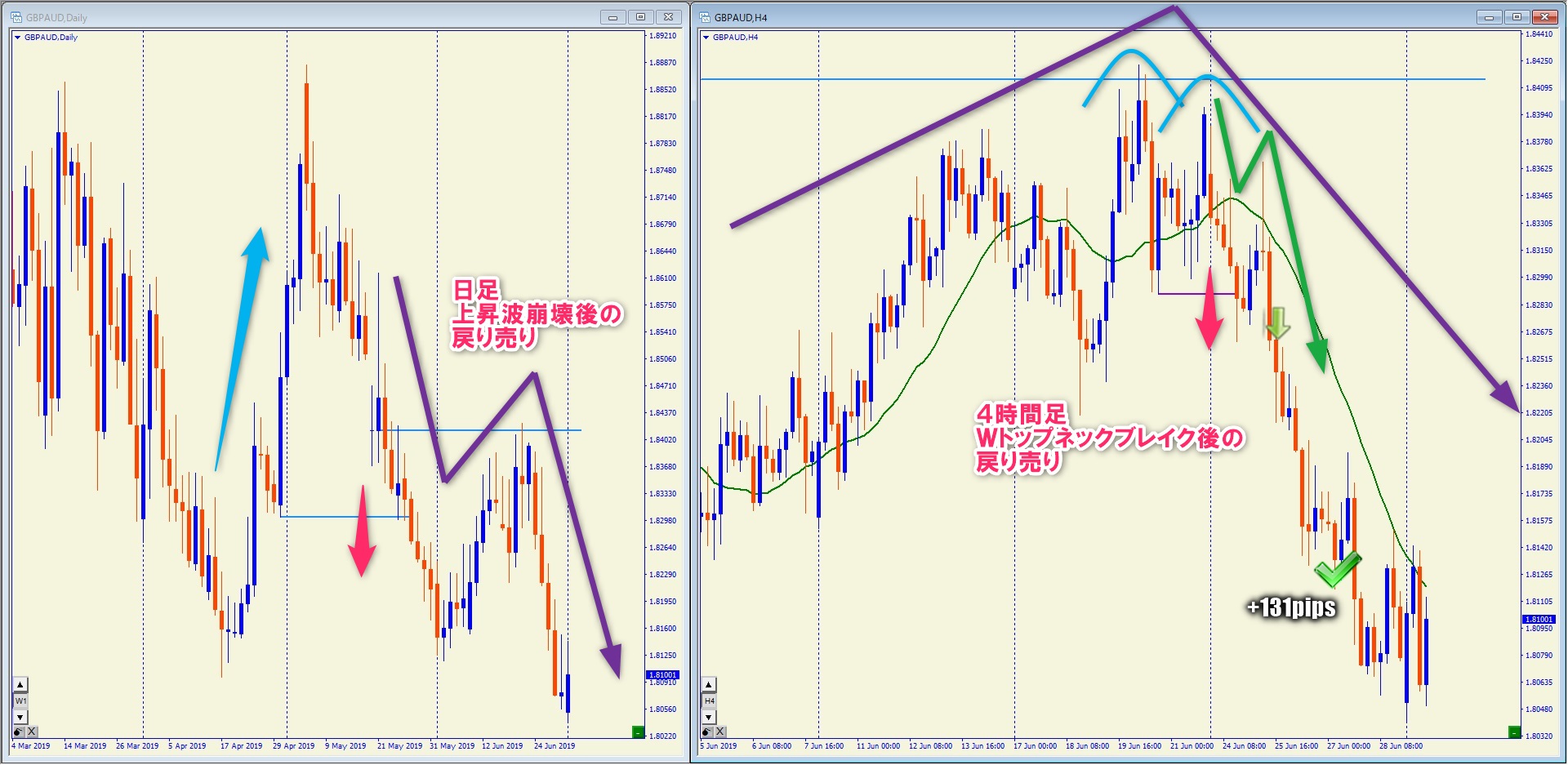Click green square at Daily chart bottom-right corner

639,732
